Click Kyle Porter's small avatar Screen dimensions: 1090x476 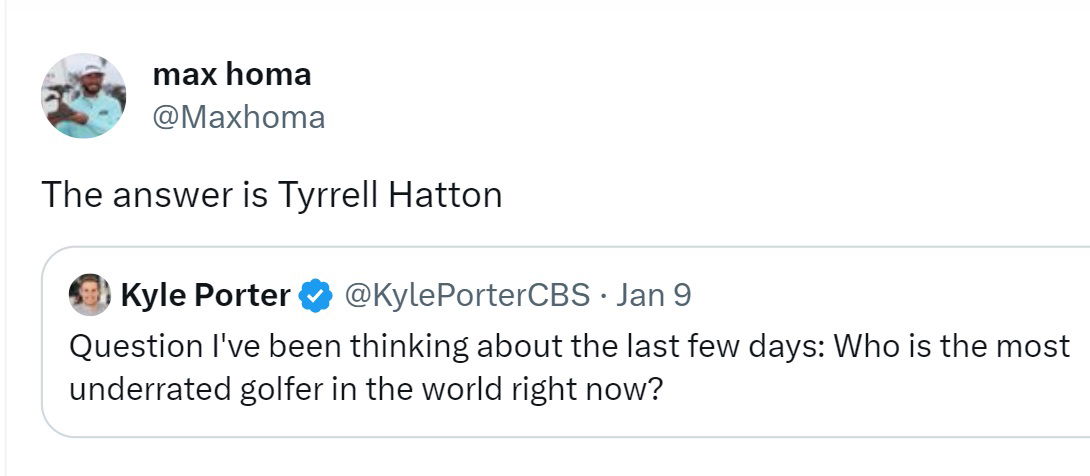tap(89, 294)
